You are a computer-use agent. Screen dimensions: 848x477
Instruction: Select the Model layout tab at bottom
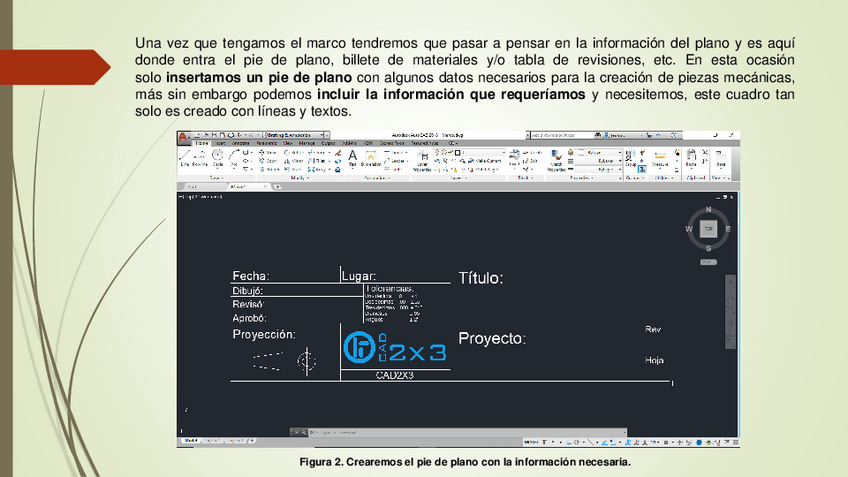pos(190,441)
